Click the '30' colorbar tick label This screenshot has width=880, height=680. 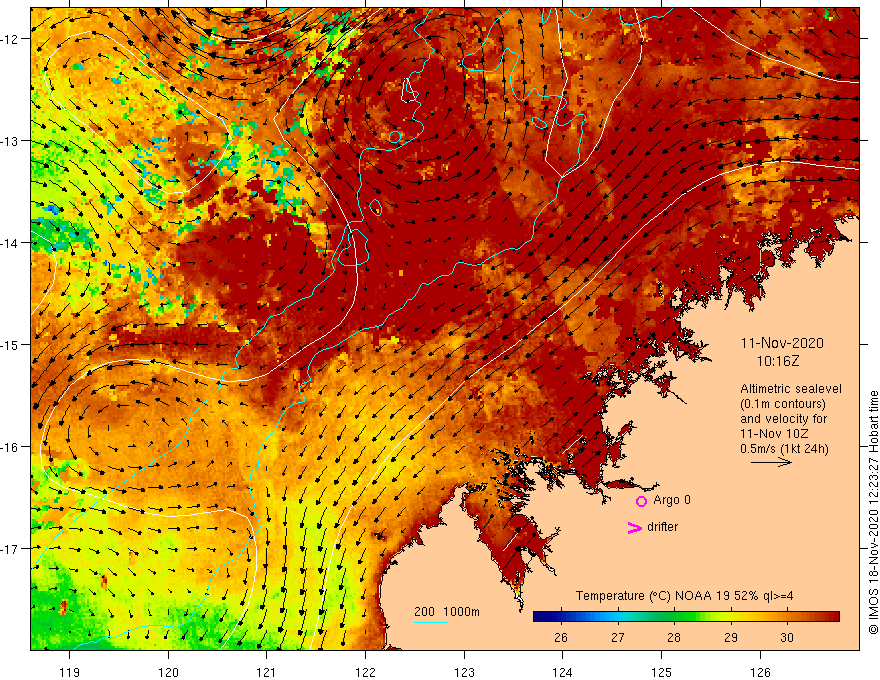click(787, 637)
